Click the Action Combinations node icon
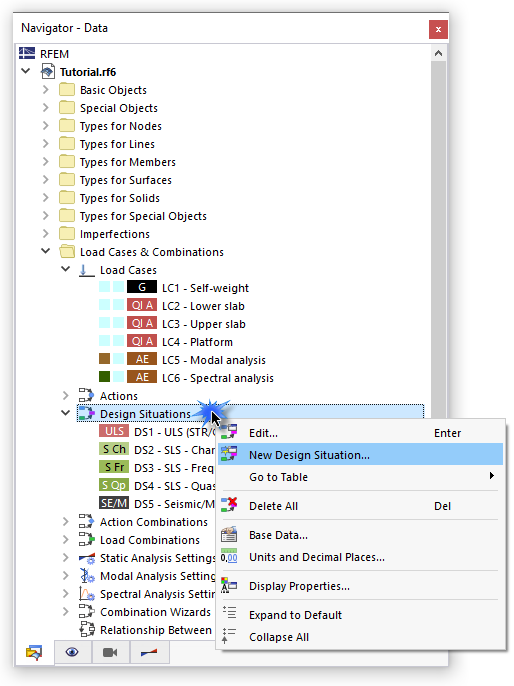 [x=86, y=522]
